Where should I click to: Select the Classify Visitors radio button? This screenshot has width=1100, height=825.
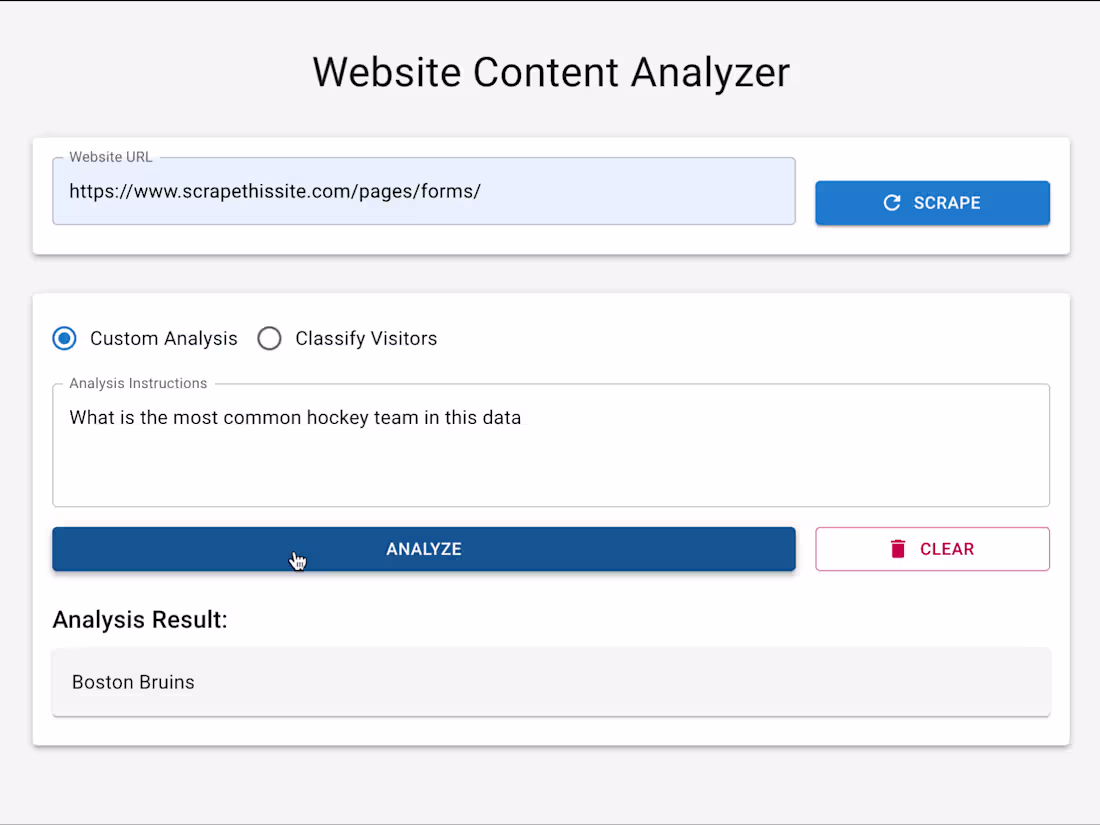coord(269,338)
